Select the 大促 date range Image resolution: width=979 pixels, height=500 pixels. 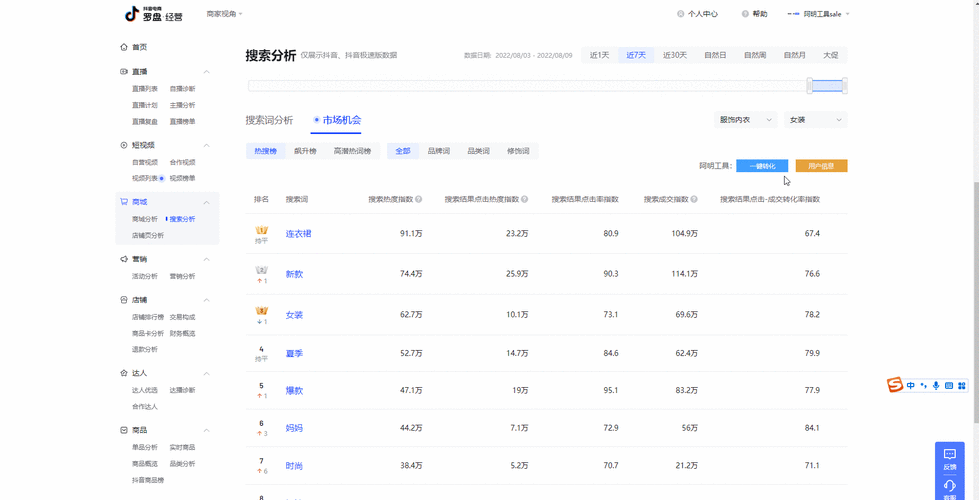(830, 55)
